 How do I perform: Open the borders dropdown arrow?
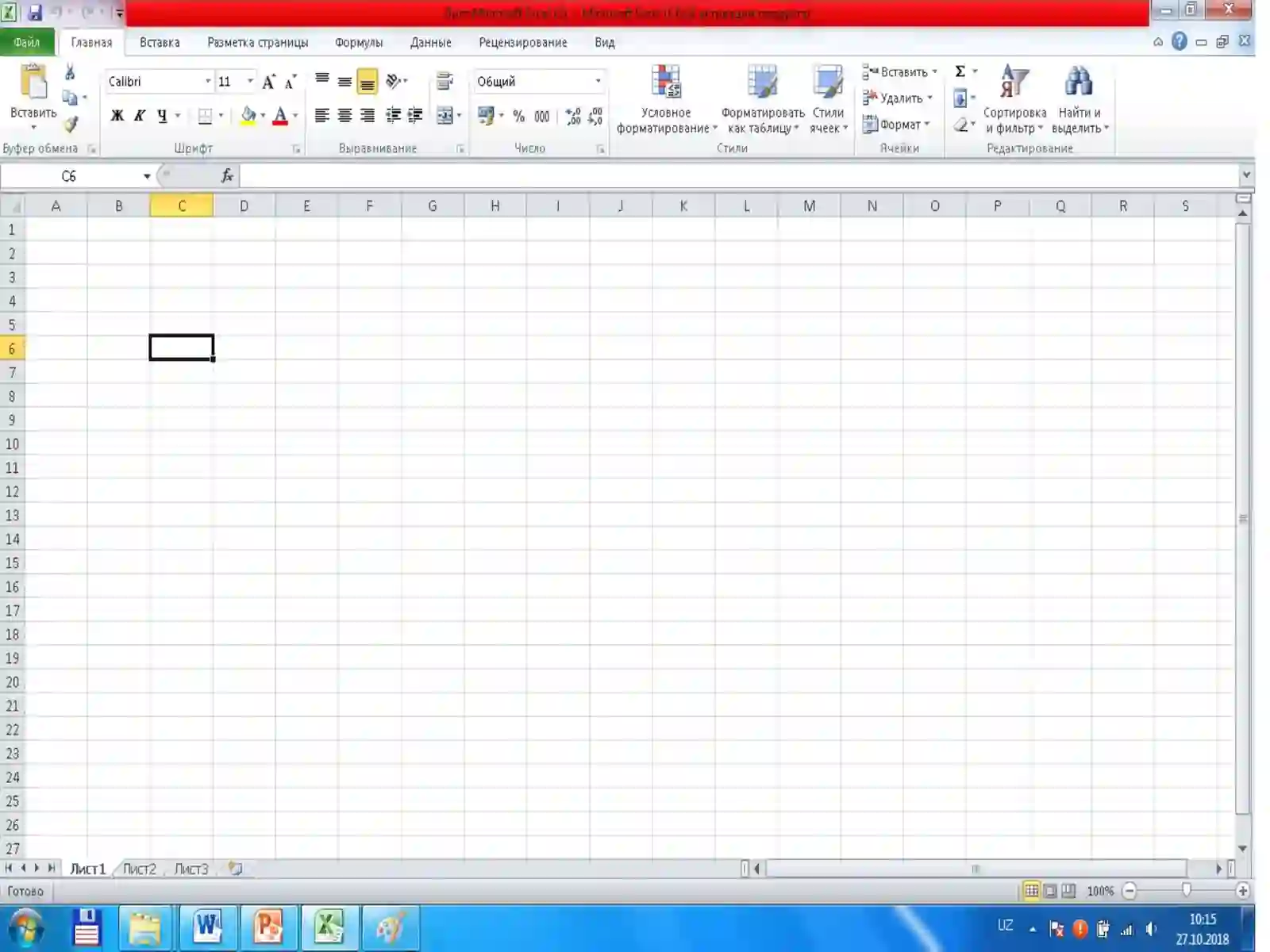(x=221, y=116)
